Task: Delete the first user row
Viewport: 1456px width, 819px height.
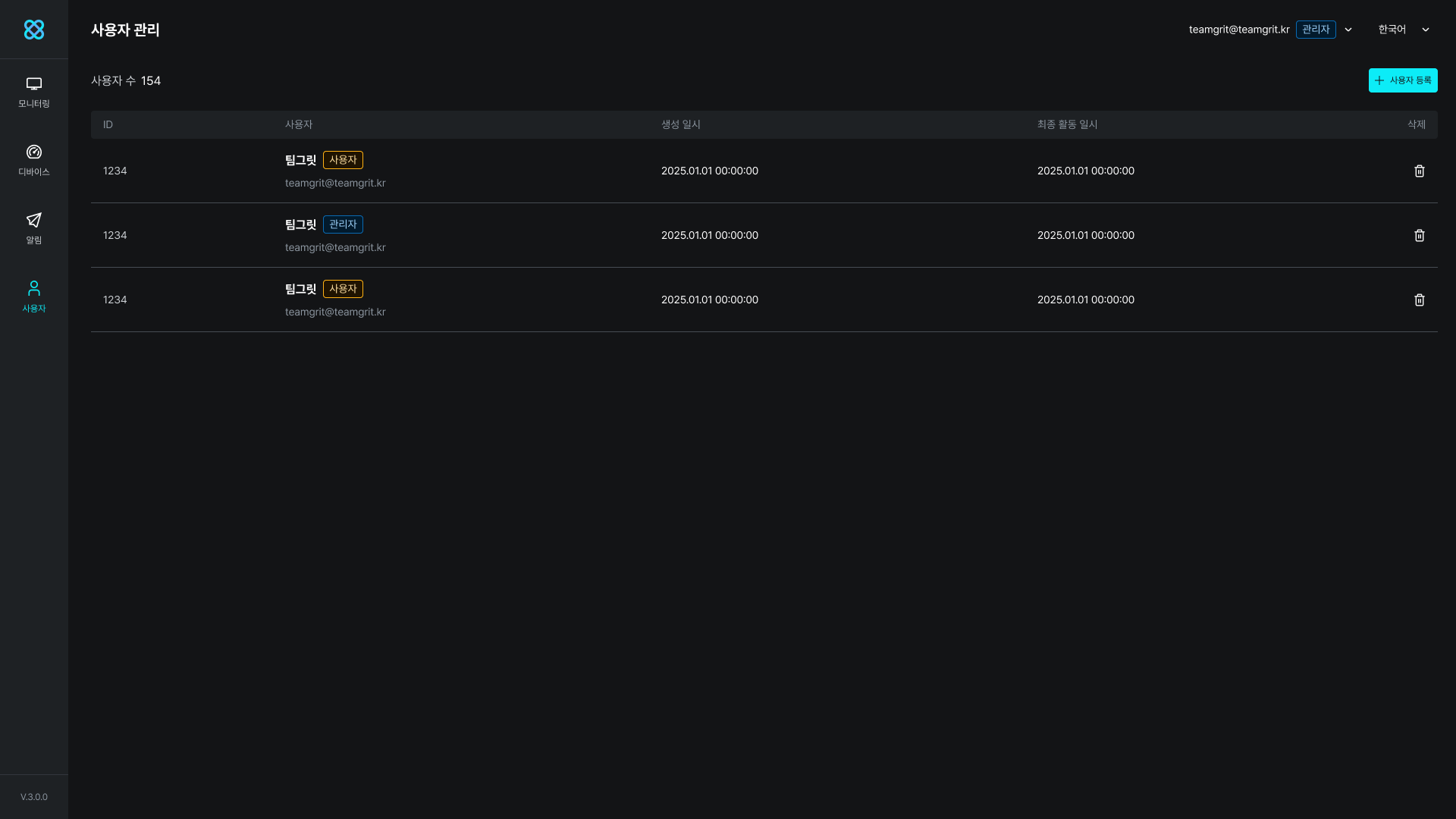Action: click(1419, 171)
